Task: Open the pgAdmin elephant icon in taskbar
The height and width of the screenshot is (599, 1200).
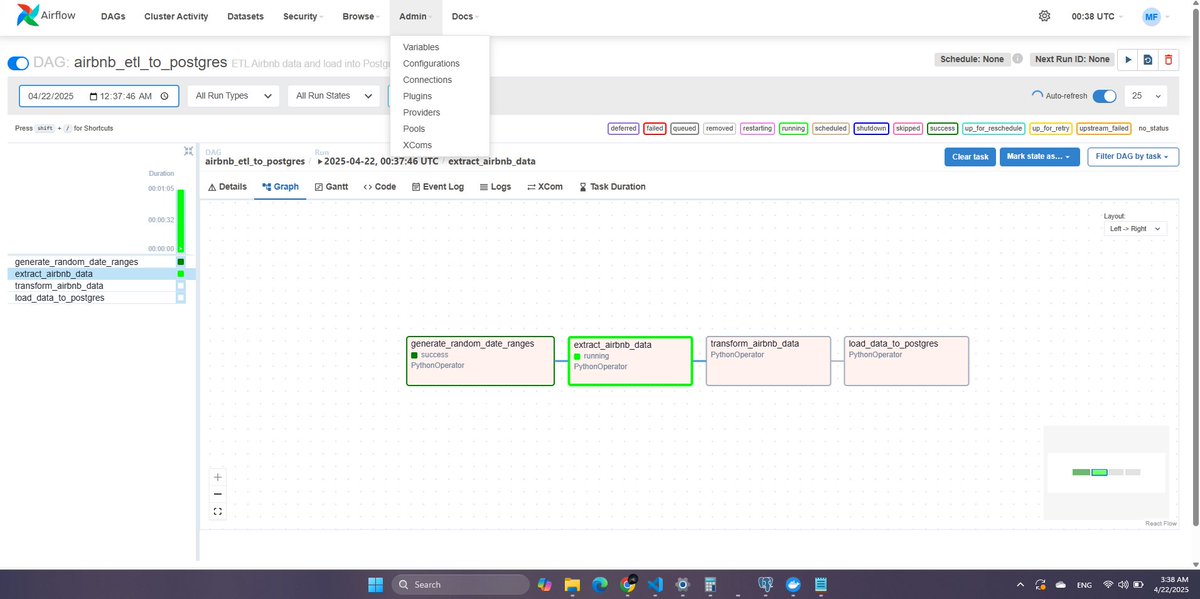Action: [765, 584]
